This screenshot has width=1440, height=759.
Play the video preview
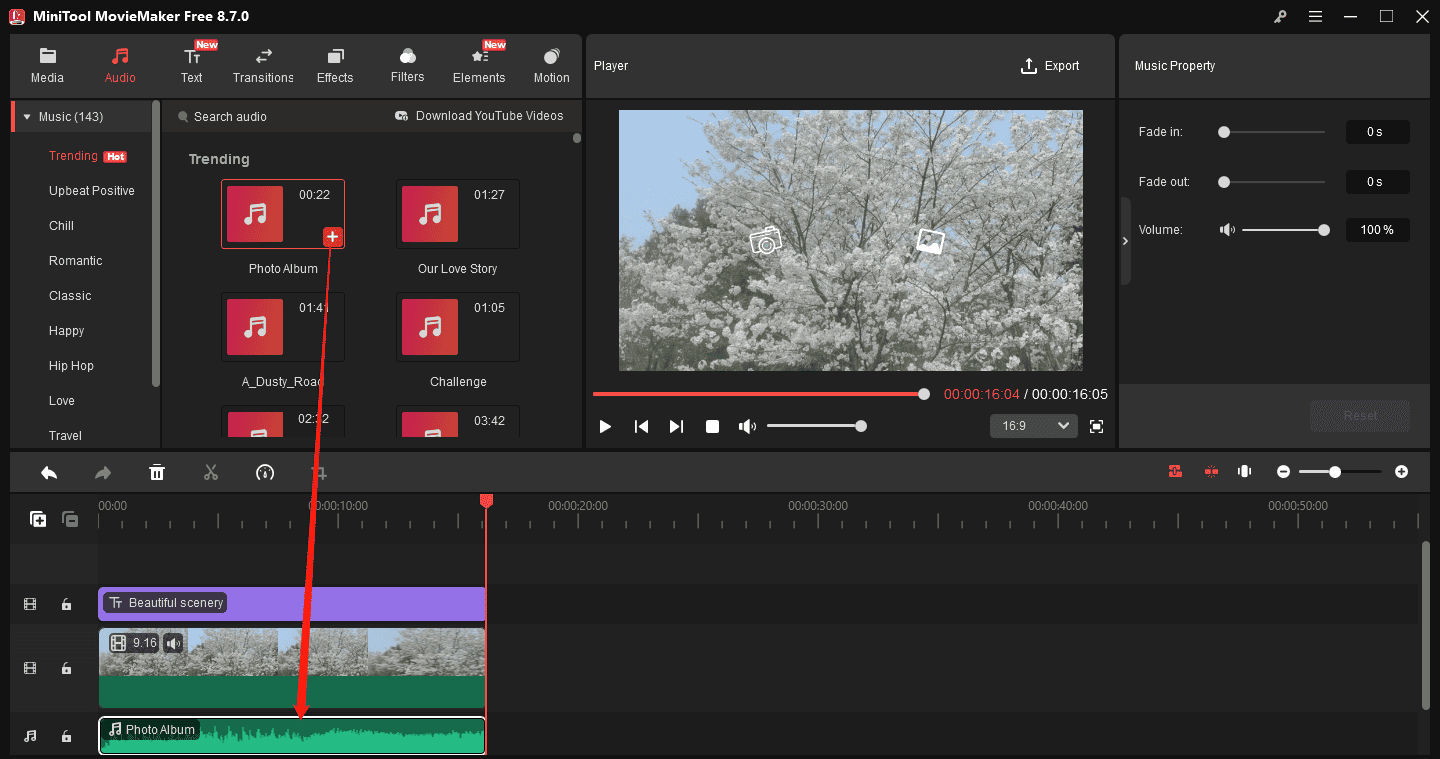tap(605, 426)
